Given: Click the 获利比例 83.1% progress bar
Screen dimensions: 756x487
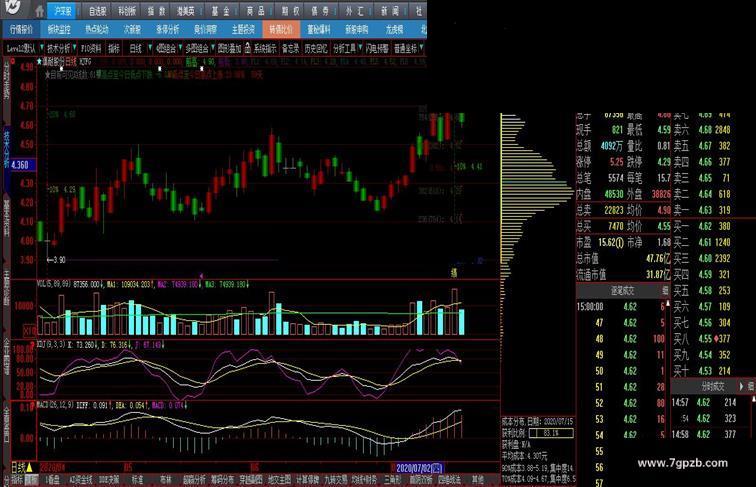Looking at the screenshot, I should pos(551,433).
